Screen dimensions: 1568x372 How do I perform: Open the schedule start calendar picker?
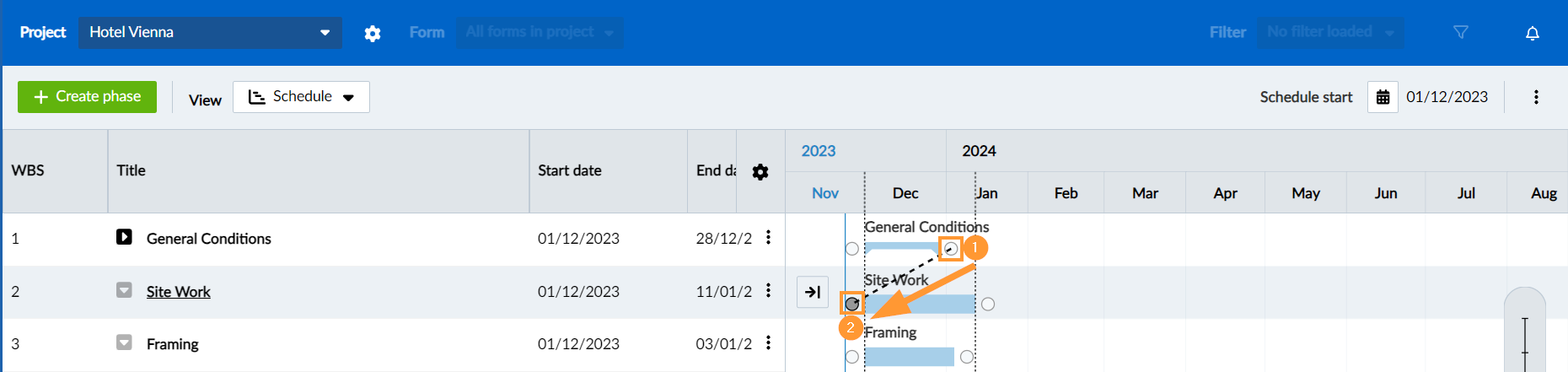[x=1383, y=97]
